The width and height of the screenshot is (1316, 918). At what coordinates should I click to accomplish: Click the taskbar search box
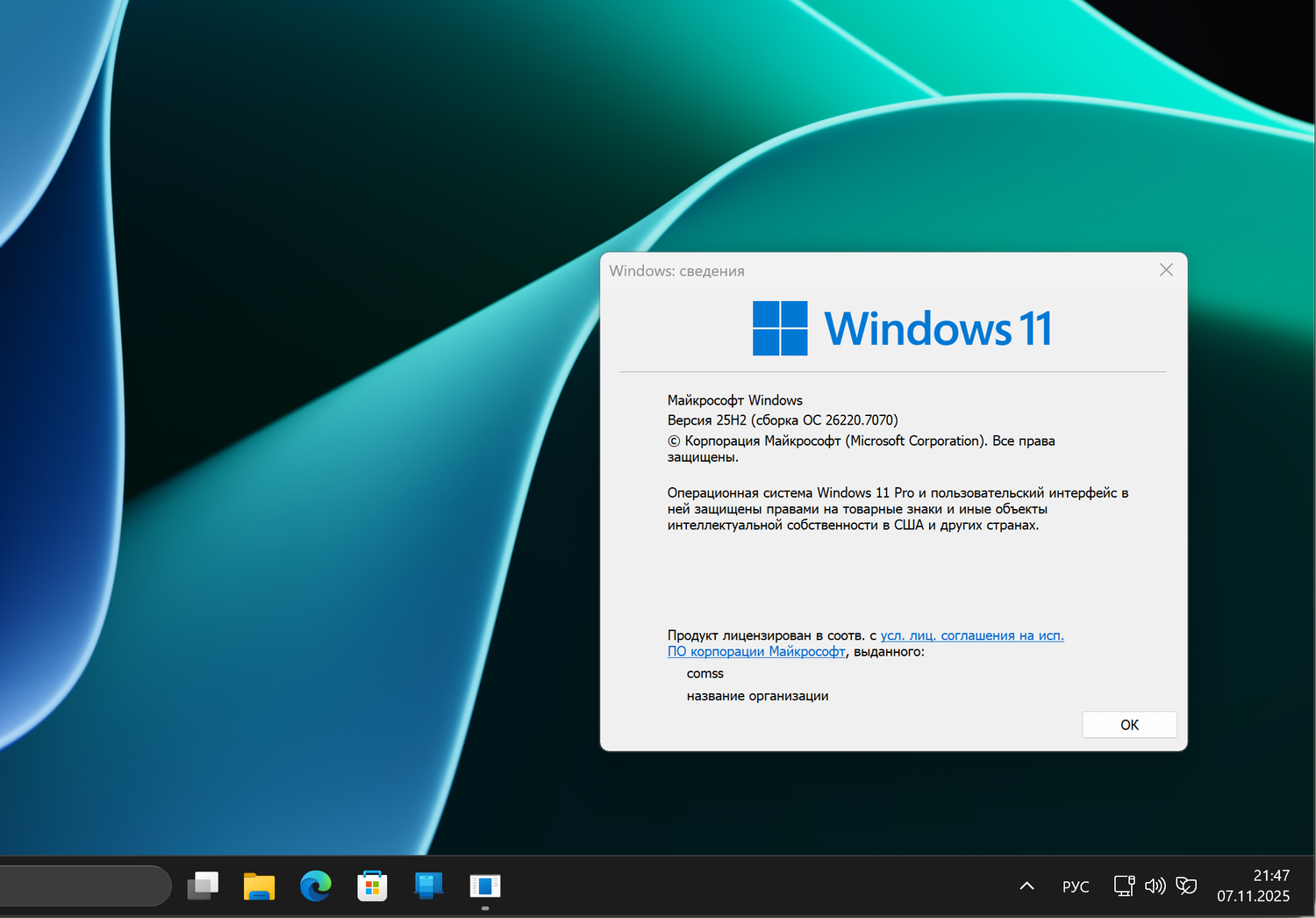tap(83, 886)
